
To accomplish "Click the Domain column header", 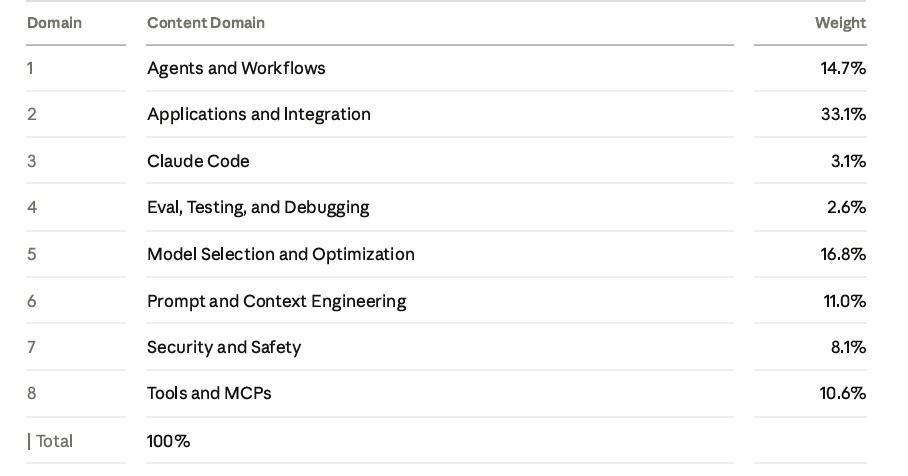I will point(54,23).
